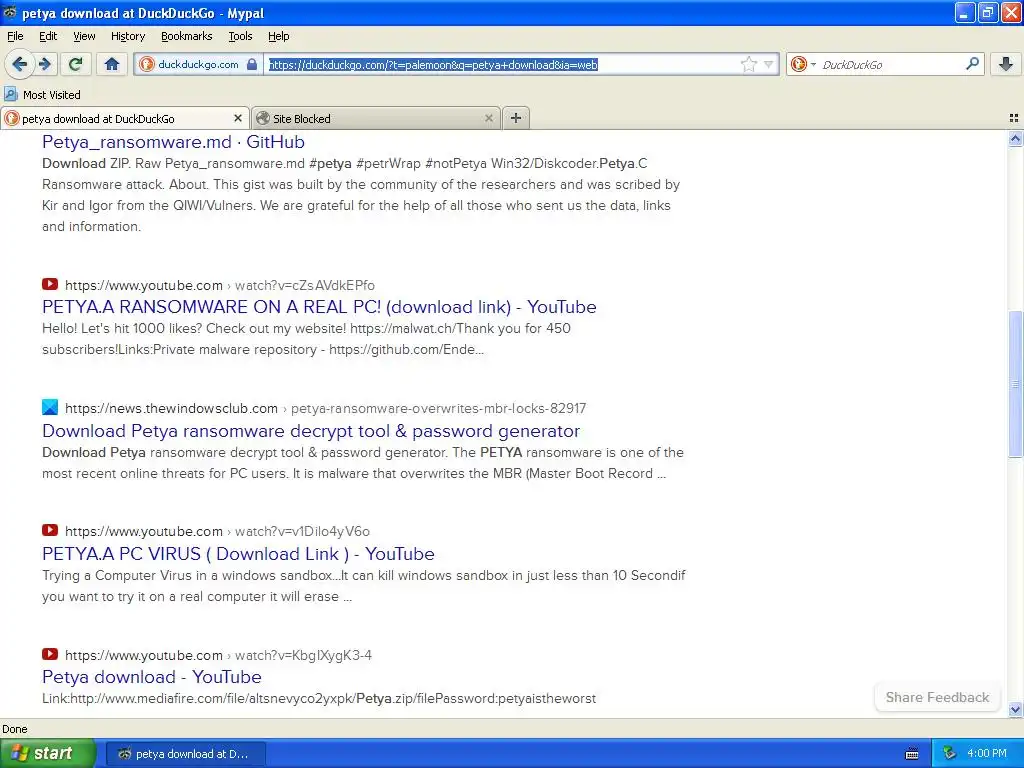Open the search engine selector dropdown
The width and height of the screenshot is (1024, 768).
(803, 64)
